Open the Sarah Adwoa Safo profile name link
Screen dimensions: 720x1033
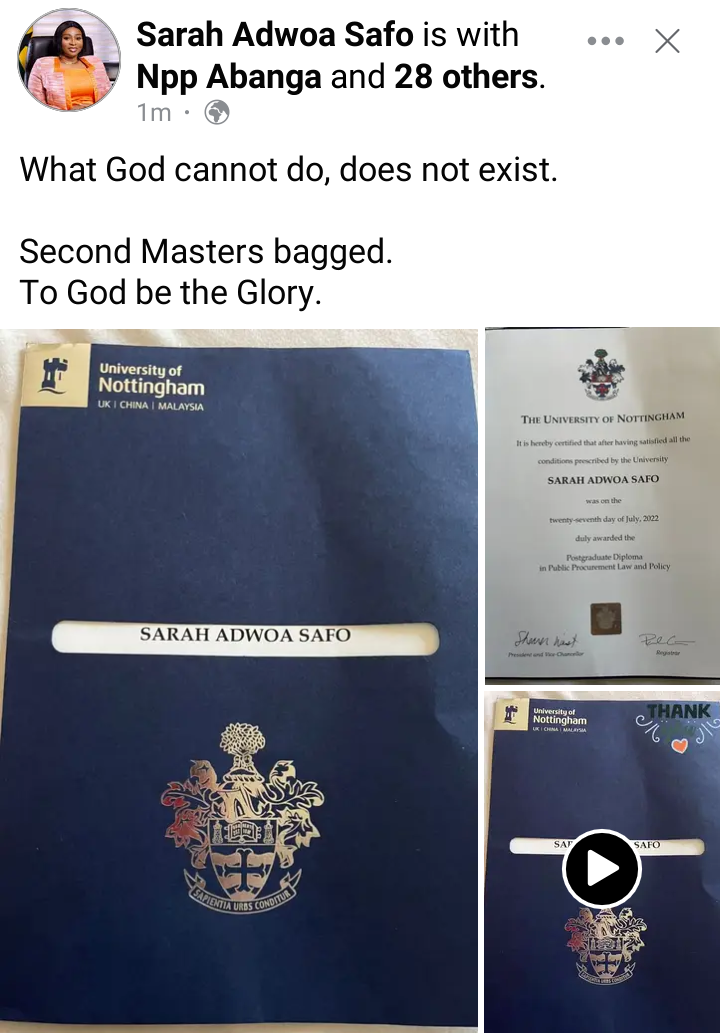coord(275,34)
